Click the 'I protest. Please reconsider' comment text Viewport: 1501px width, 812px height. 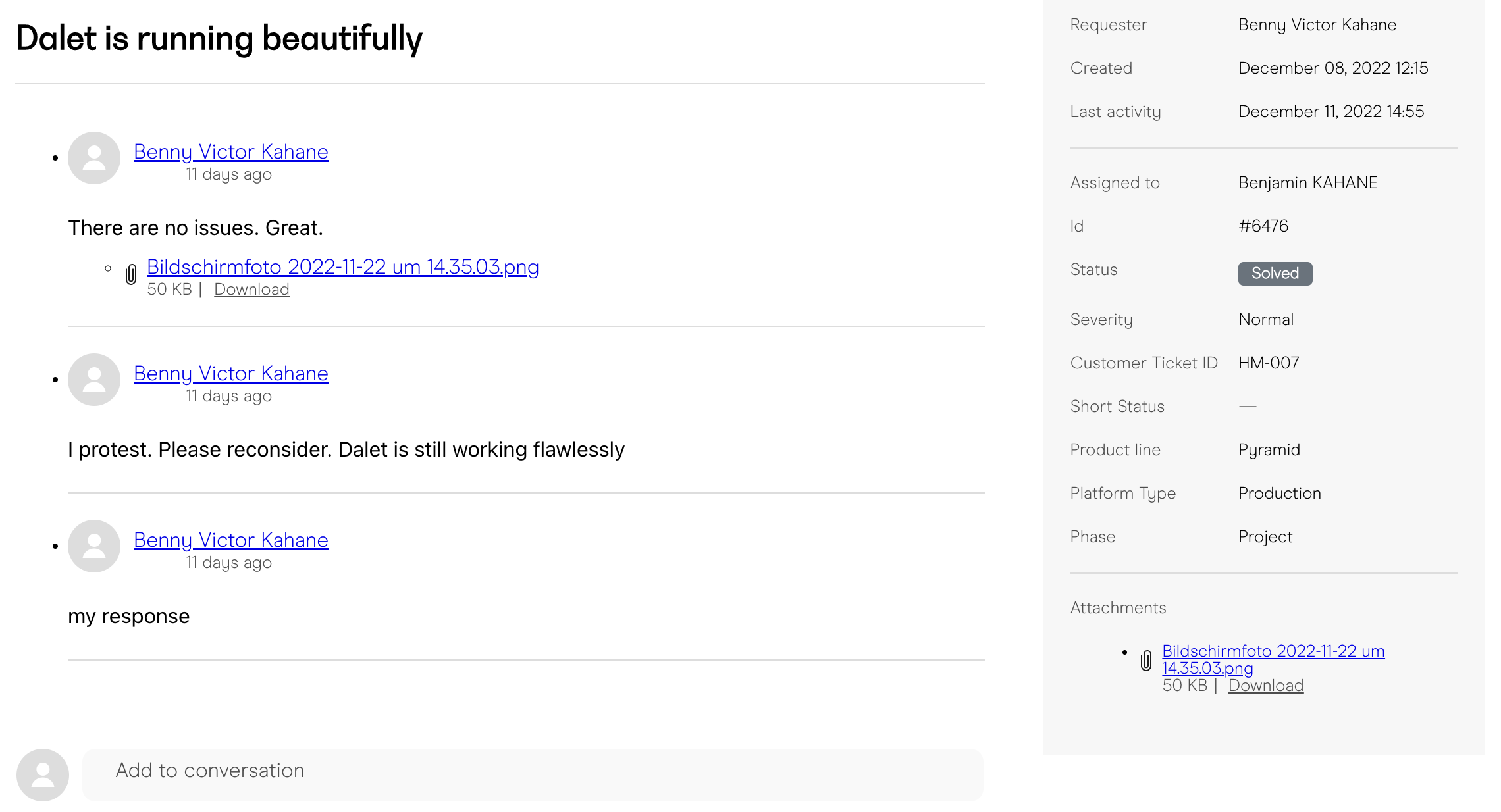[346, 450]
